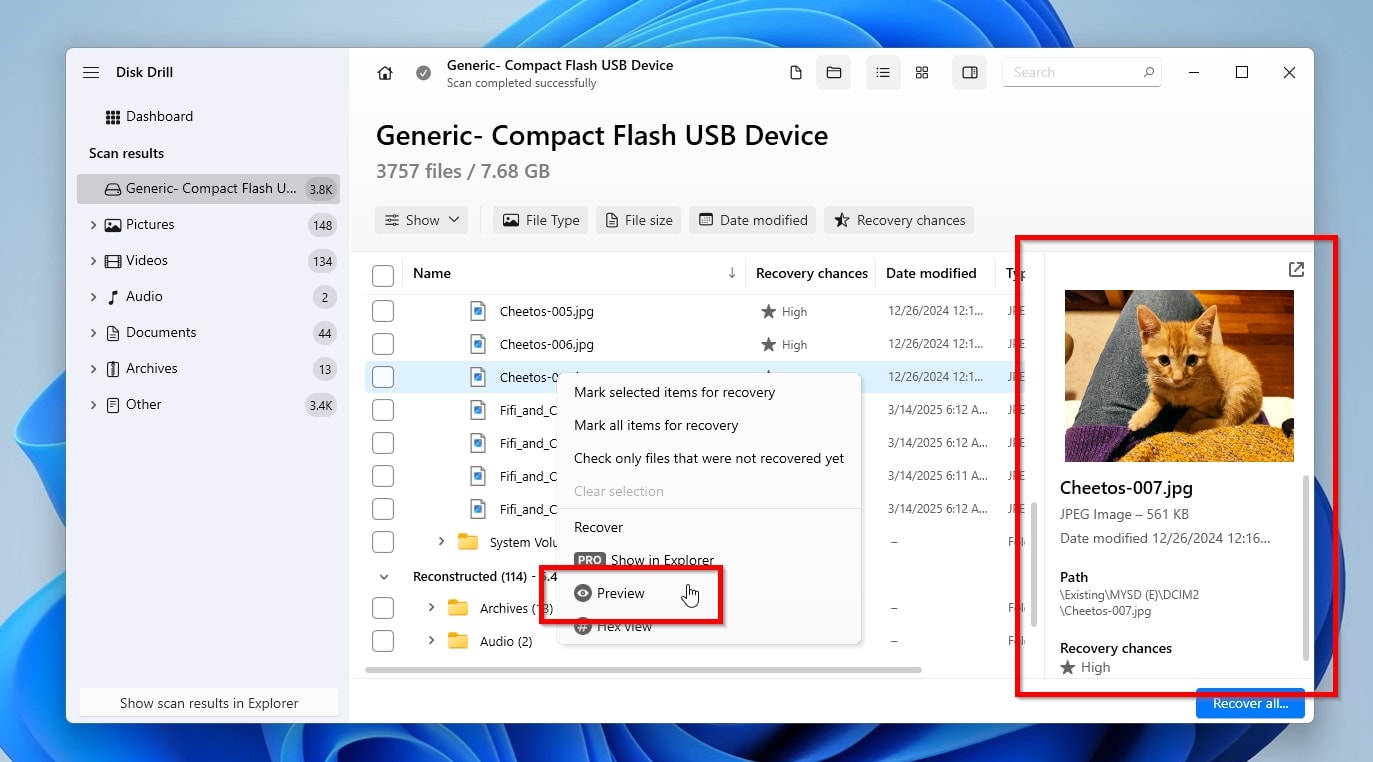
Task: Toggle the preview panel icon
Action: click(969, 73)
